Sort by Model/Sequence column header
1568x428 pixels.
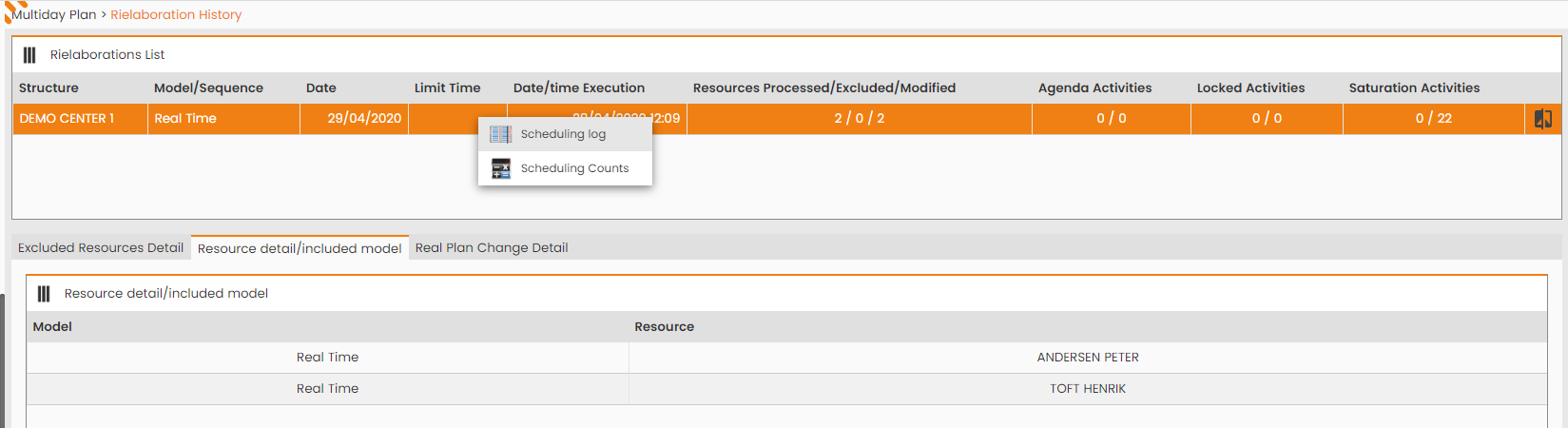(x=208, y=88)
